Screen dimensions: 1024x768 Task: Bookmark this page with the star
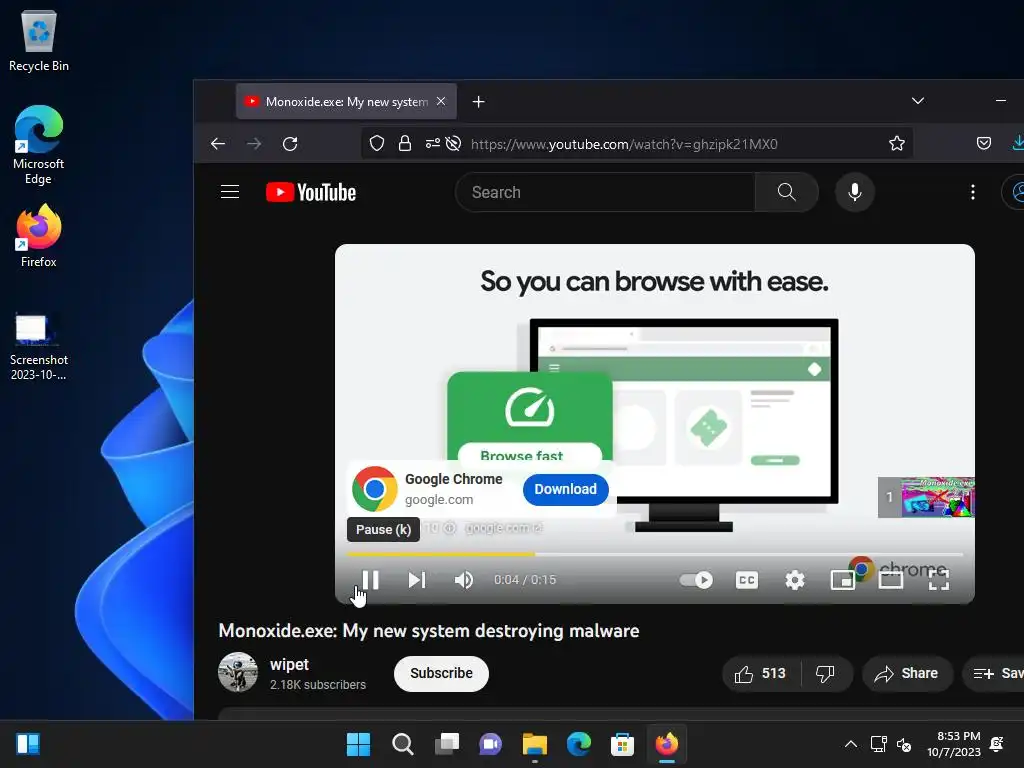[x=897, y=144]
